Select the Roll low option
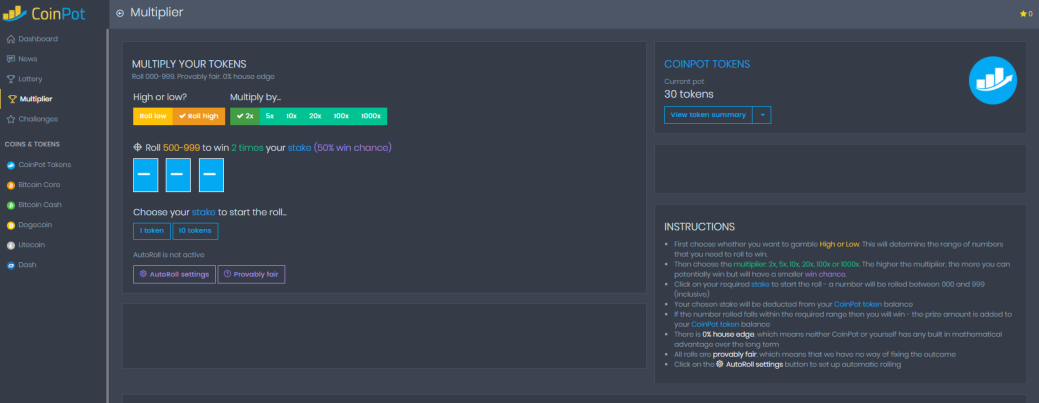This screenshot has height=403, width=1039. [153, 116]
